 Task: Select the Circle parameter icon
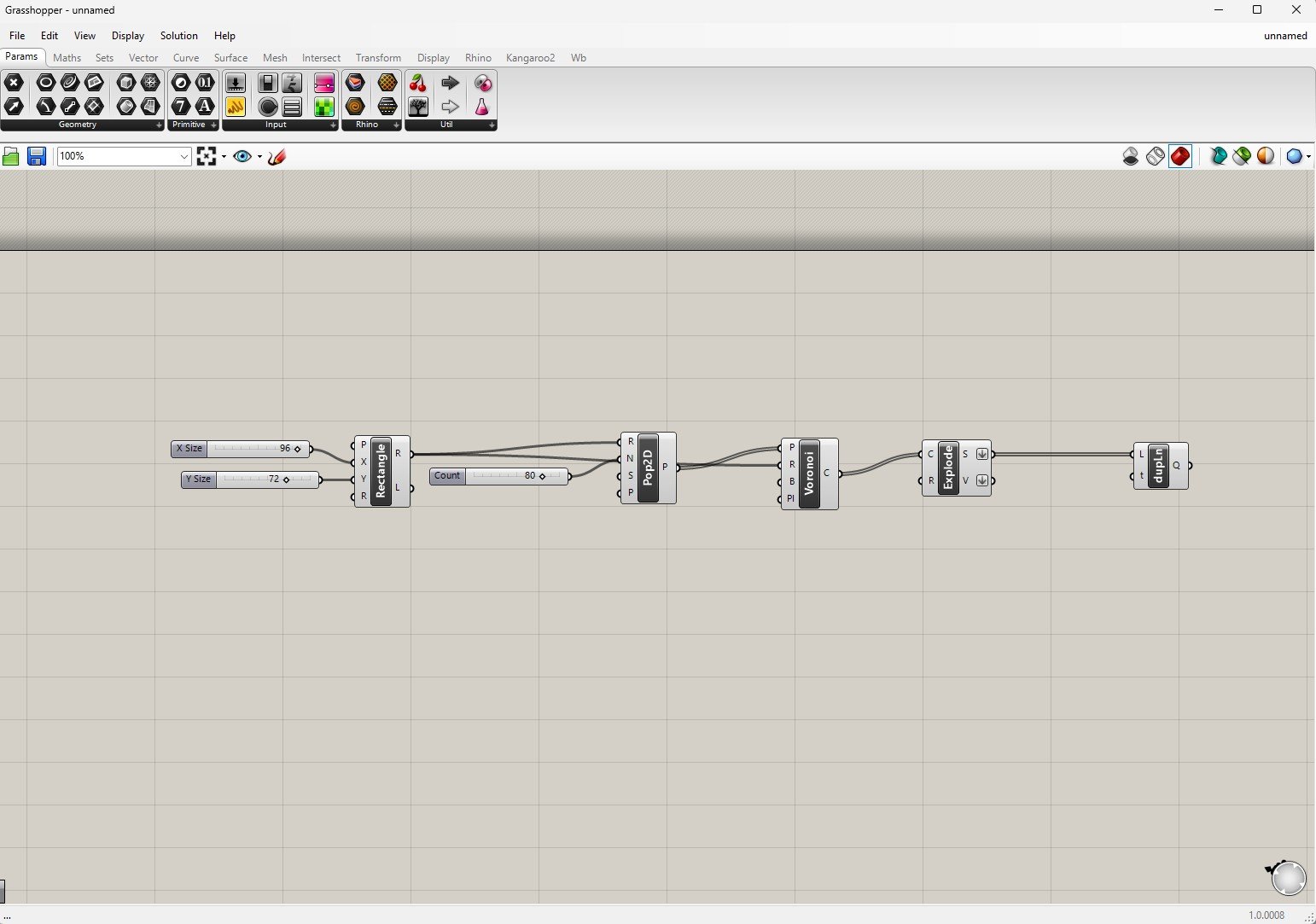coord(46,83)
